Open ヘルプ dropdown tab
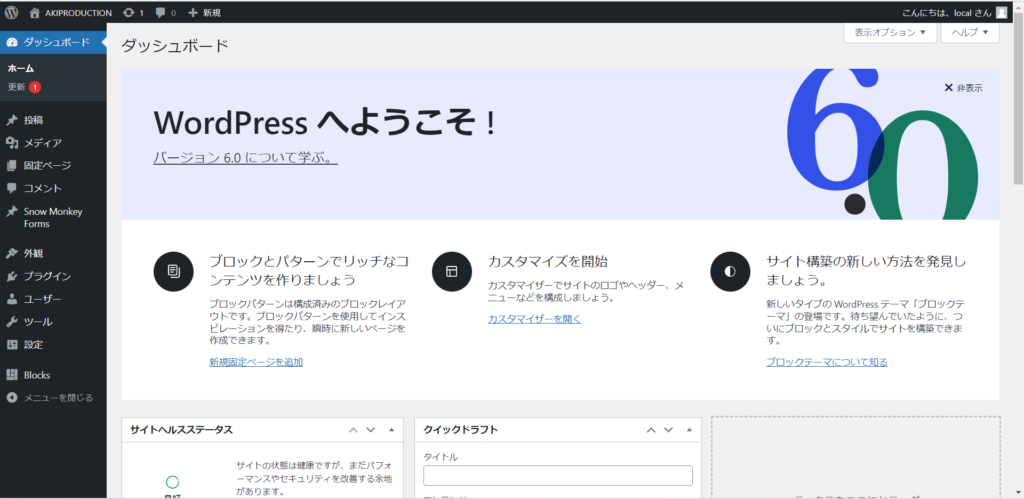Screen dimensions: 1024x499 970,32
